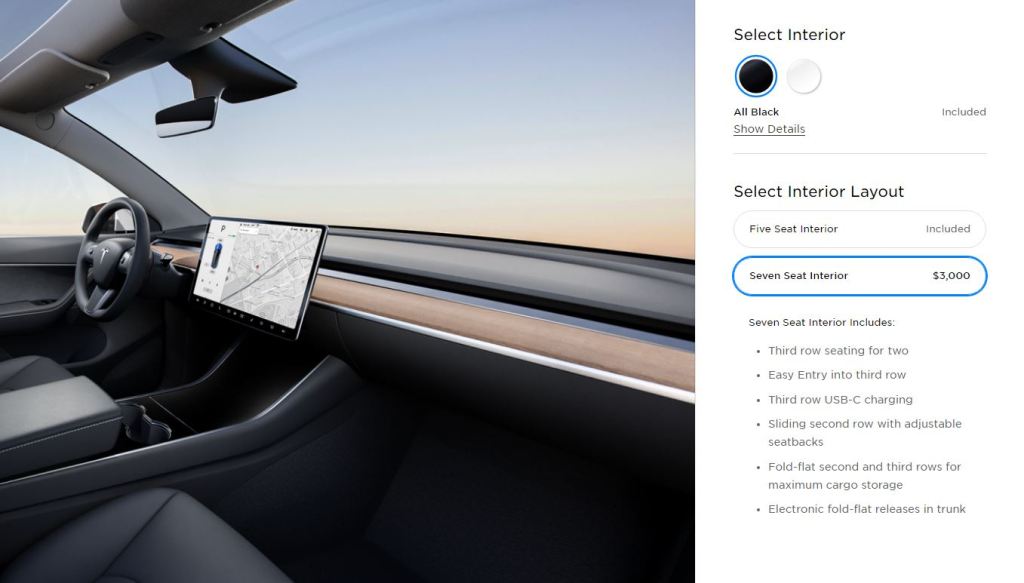
Task: Open the Show Details link
Action: (x=769, y=129)
